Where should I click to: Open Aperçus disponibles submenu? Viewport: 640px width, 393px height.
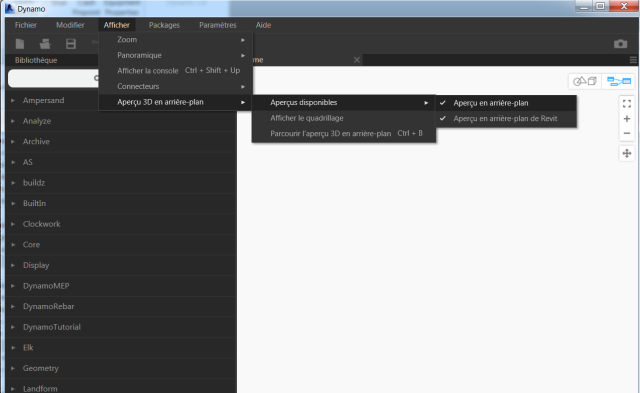(x=344, y=102)
